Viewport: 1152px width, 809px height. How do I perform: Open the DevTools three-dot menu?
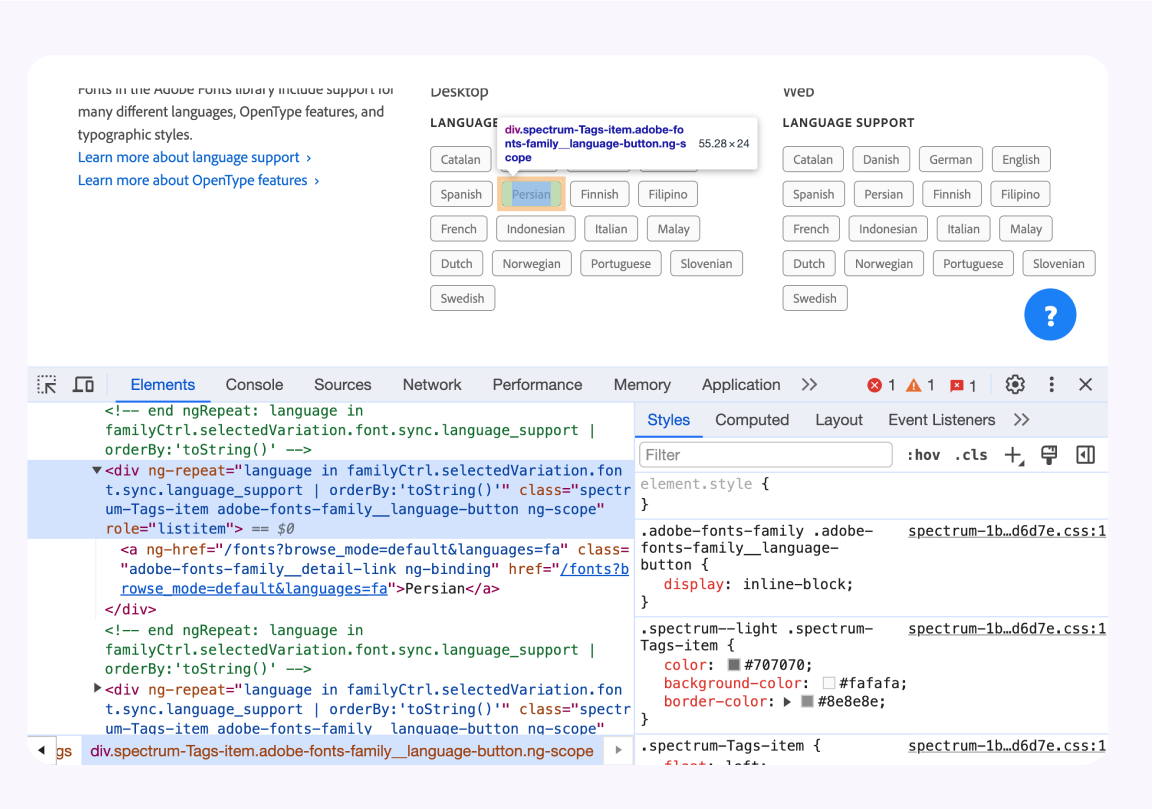click(x=1051, y=384)
